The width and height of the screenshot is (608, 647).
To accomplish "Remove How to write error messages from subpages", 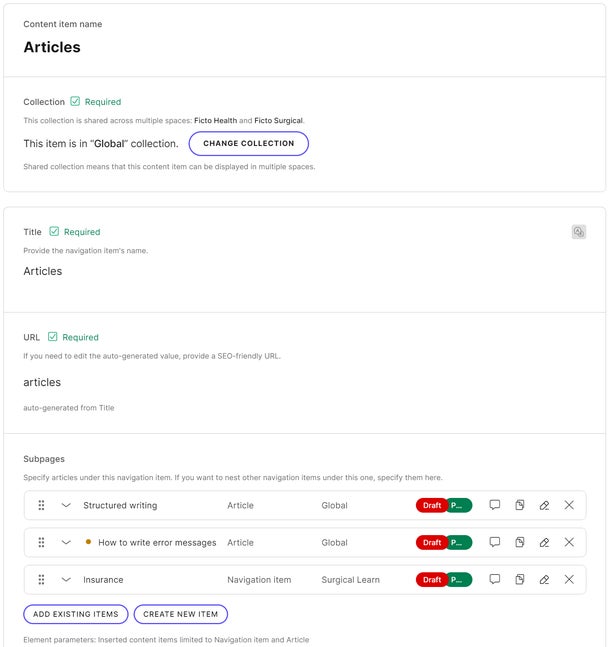I will tap(569, 542).
